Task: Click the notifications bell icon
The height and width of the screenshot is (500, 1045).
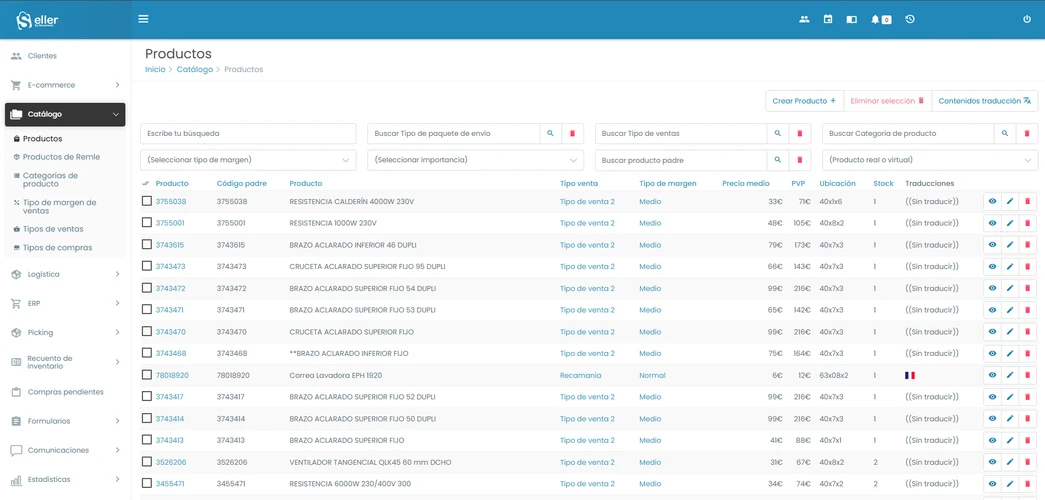Action: point(876,19)
